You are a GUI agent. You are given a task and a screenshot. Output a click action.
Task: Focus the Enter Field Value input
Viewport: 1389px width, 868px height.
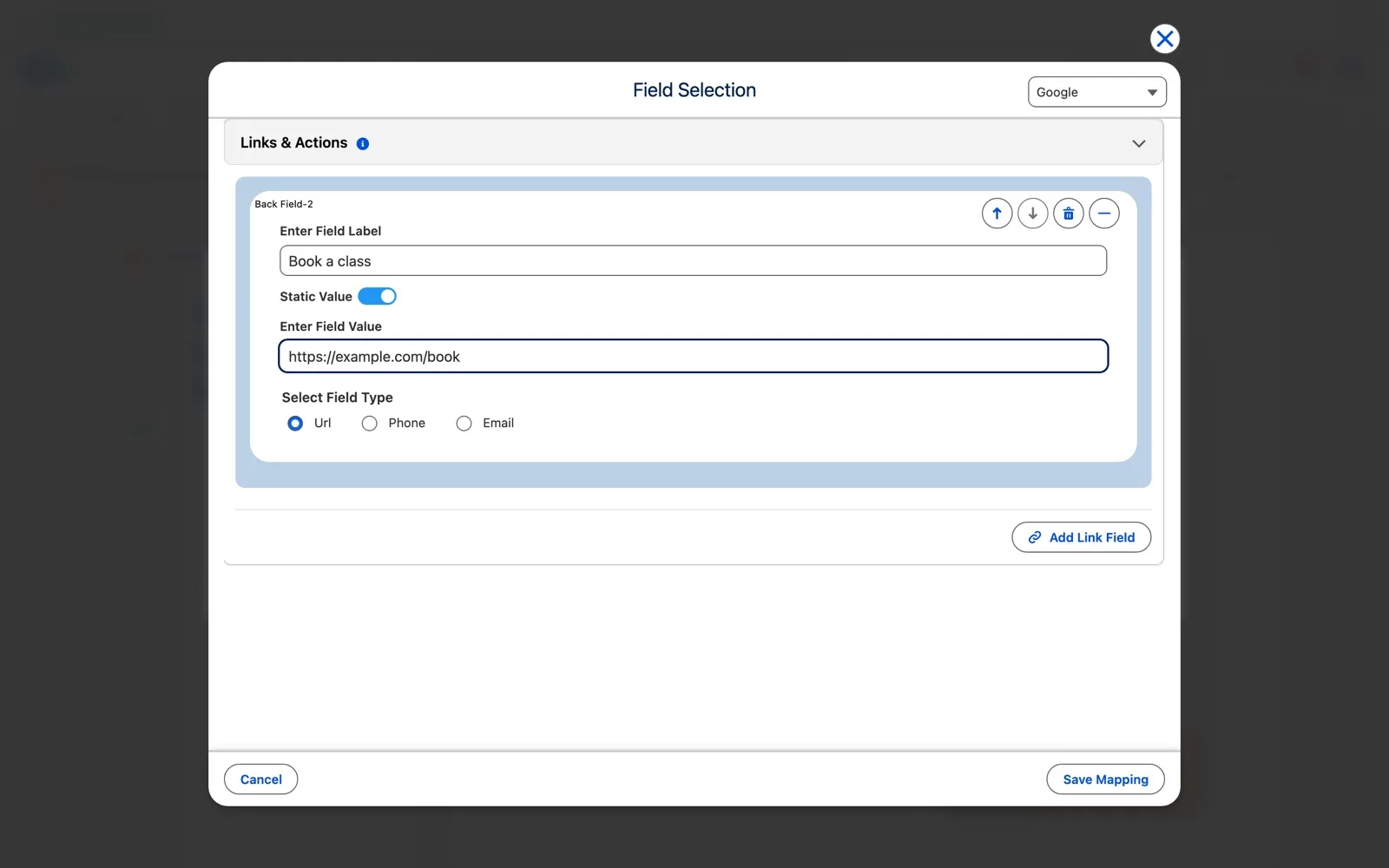693,357
